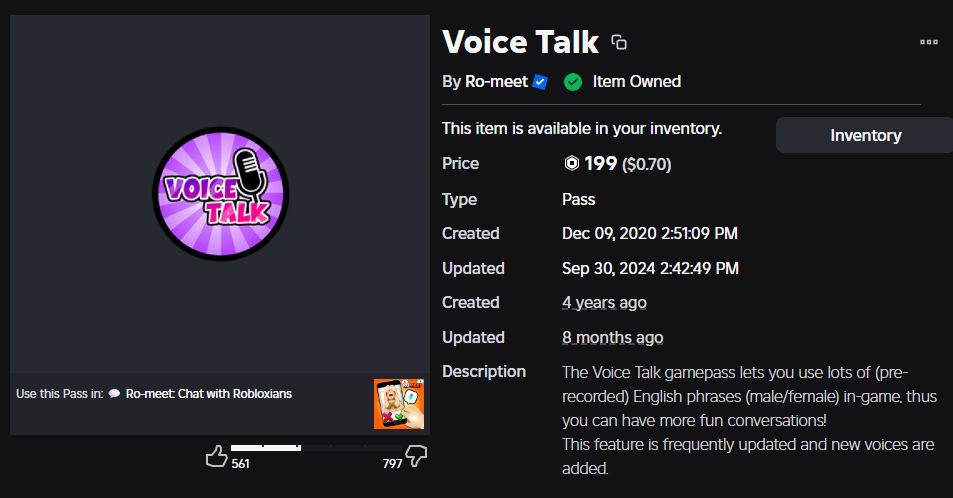Click the green Item Owned checkmark icon

(573, 82)
